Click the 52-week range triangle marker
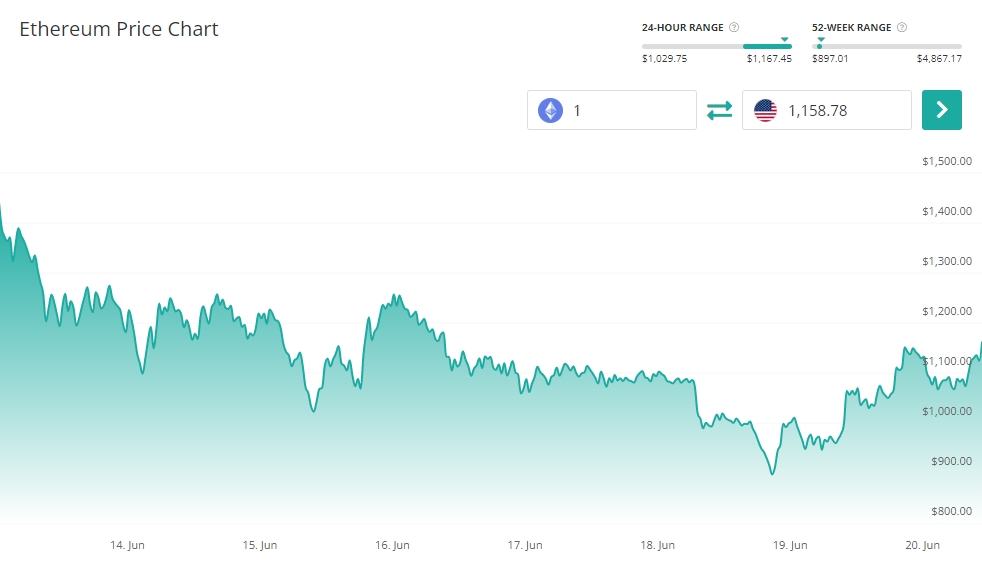This screenshot has height=561, width=982. pyautogui.click(x=820, y=39)
